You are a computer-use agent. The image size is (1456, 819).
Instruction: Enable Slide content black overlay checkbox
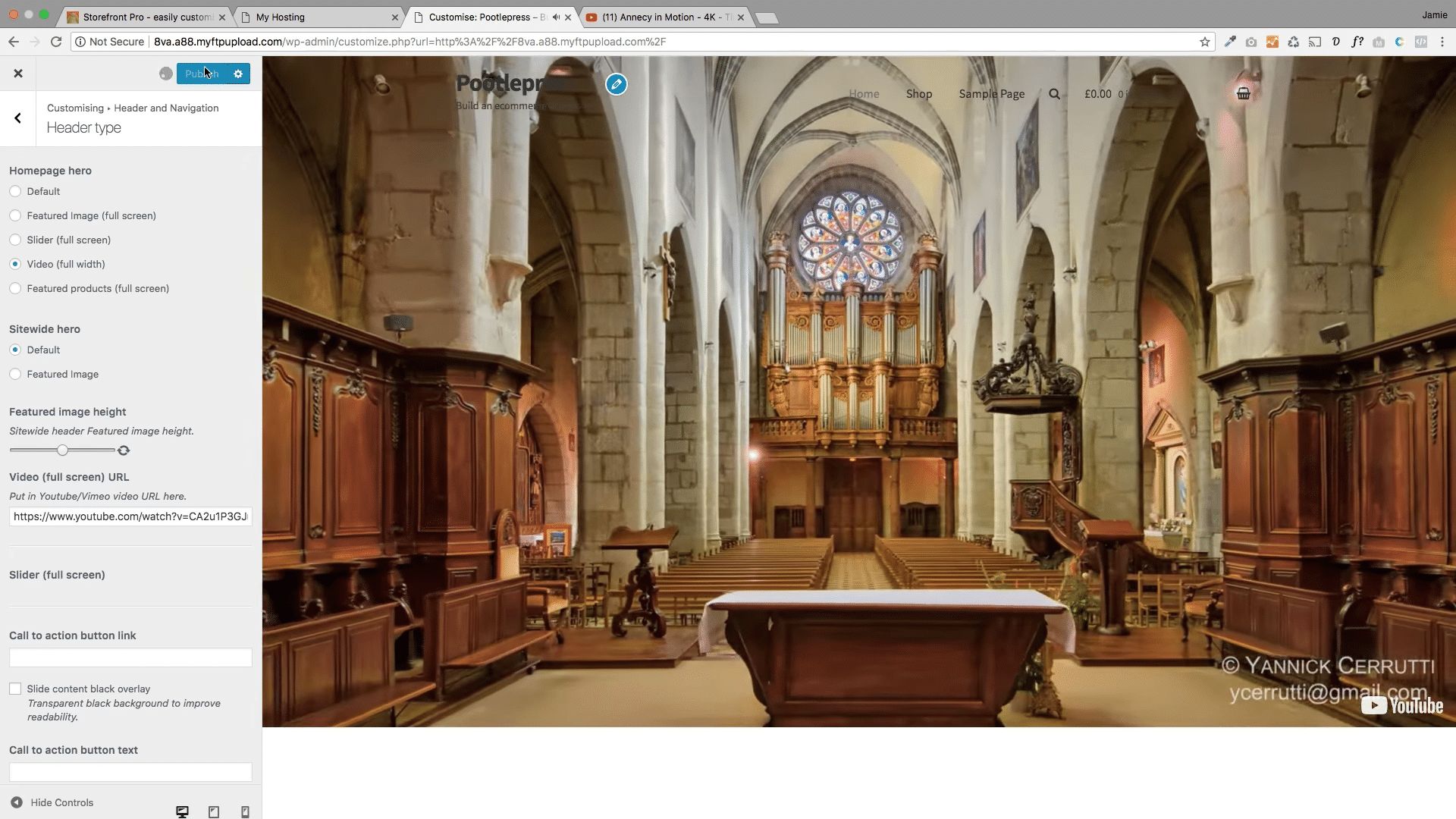[x=15, y=689]
